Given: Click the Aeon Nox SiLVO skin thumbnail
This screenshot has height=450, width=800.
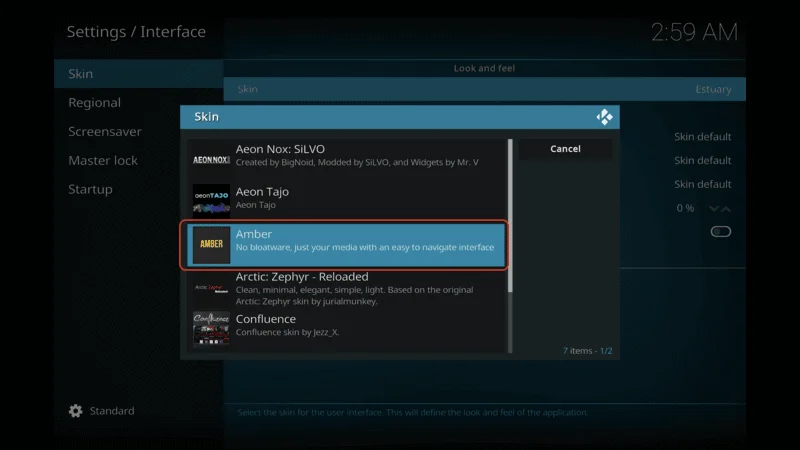Looking at the screenshot, I should click(x=211, y=159).
